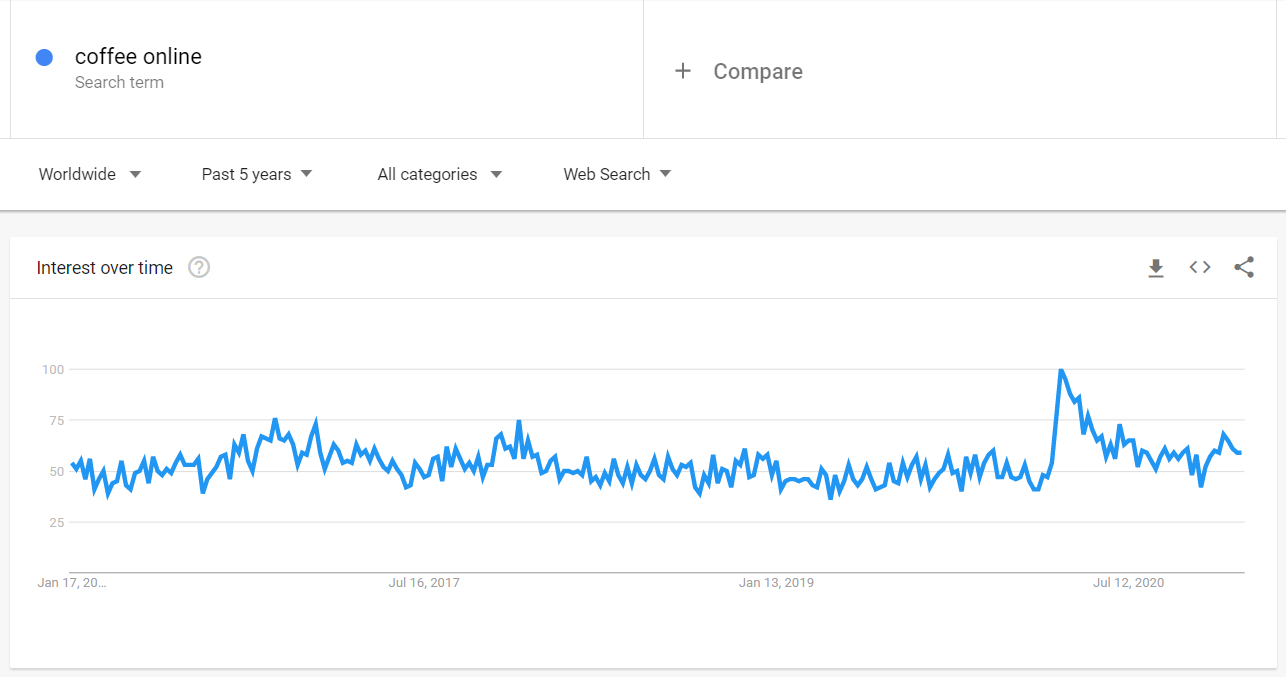Image resolution: width=1286 pixels, height=677 pixels.
Task: Add a comparison term via Compare
Action: click(757, 70)
